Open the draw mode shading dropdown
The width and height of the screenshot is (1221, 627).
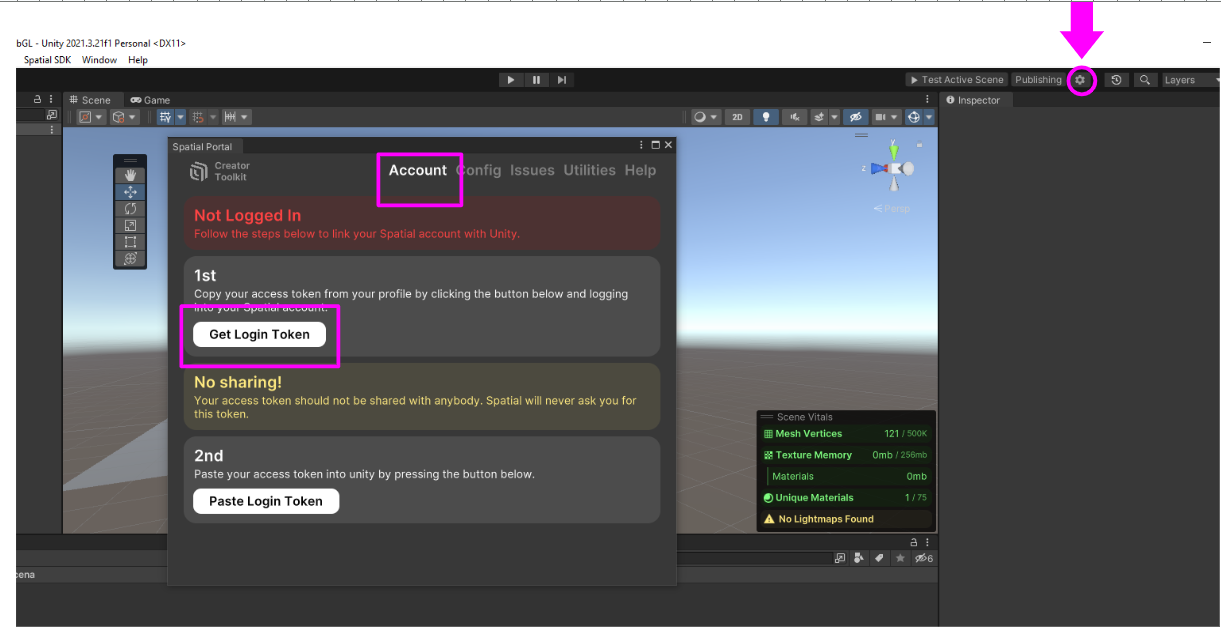click(706, 117)
